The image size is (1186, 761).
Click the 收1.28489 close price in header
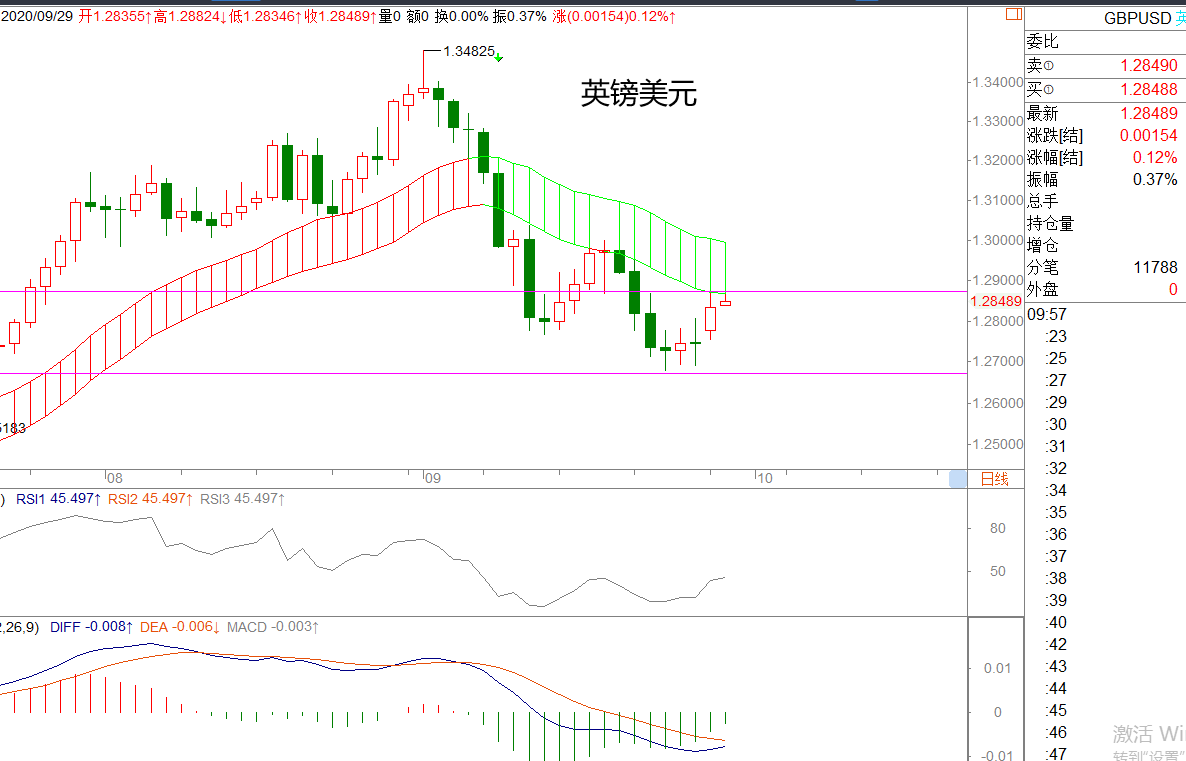(342, 16)
